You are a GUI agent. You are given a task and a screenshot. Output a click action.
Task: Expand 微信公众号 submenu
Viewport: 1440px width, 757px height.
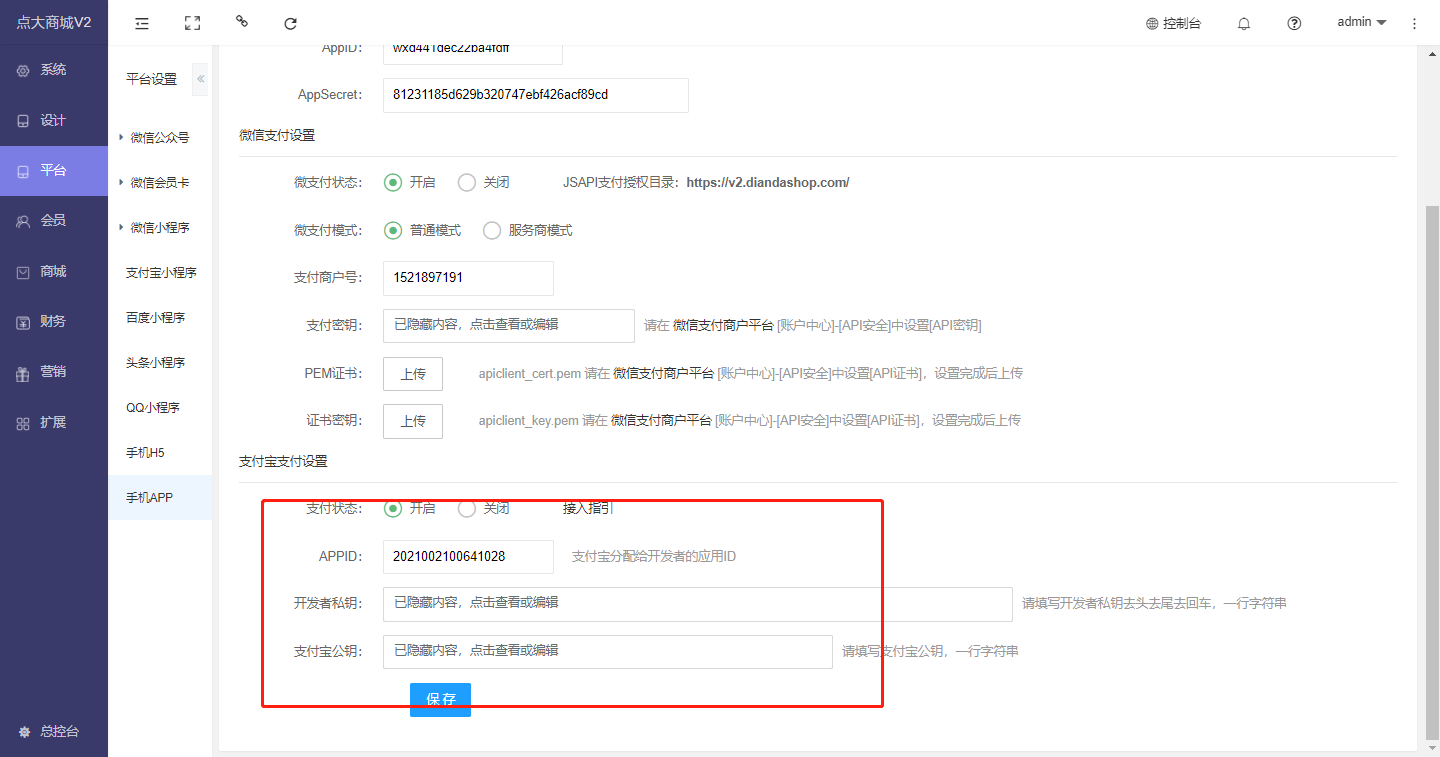coord(158,138)
